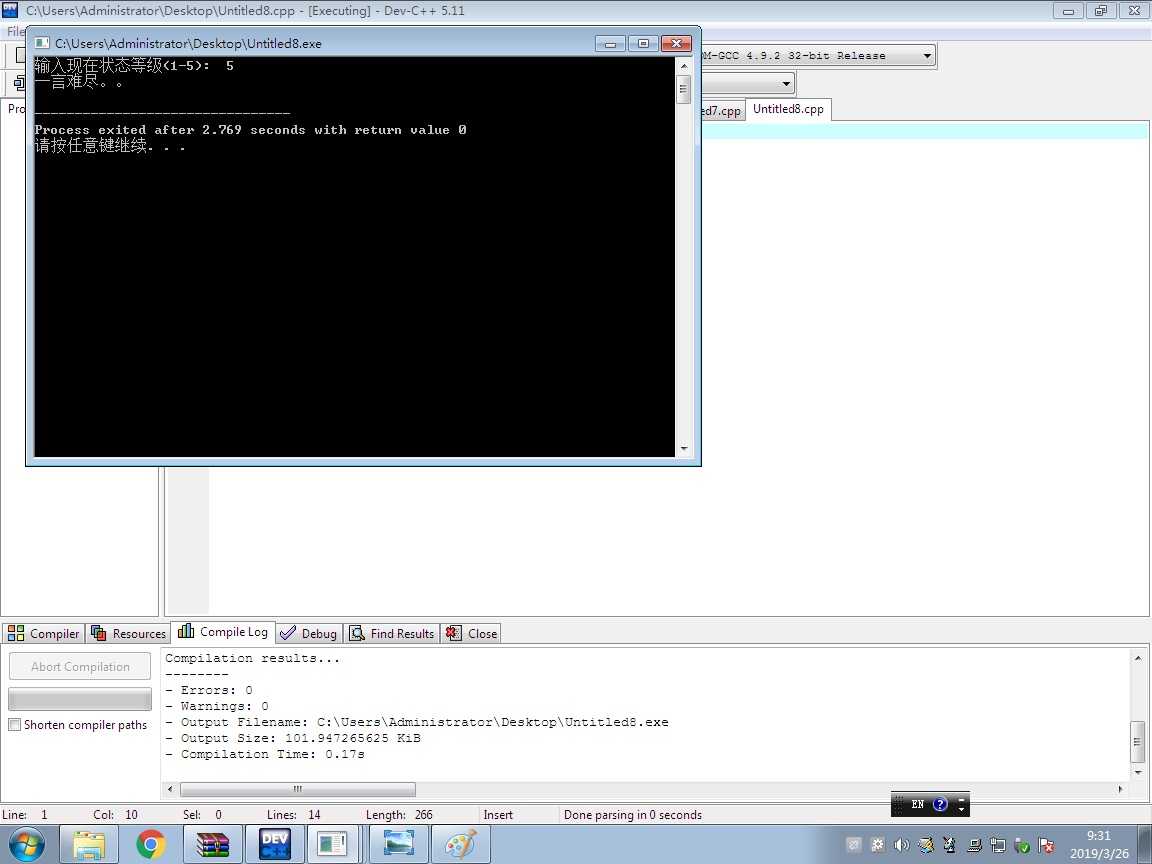This screenshot has height=864, width=1152.
Task: Open the dropdown below the compiler selector
Action: coord(786,83)
